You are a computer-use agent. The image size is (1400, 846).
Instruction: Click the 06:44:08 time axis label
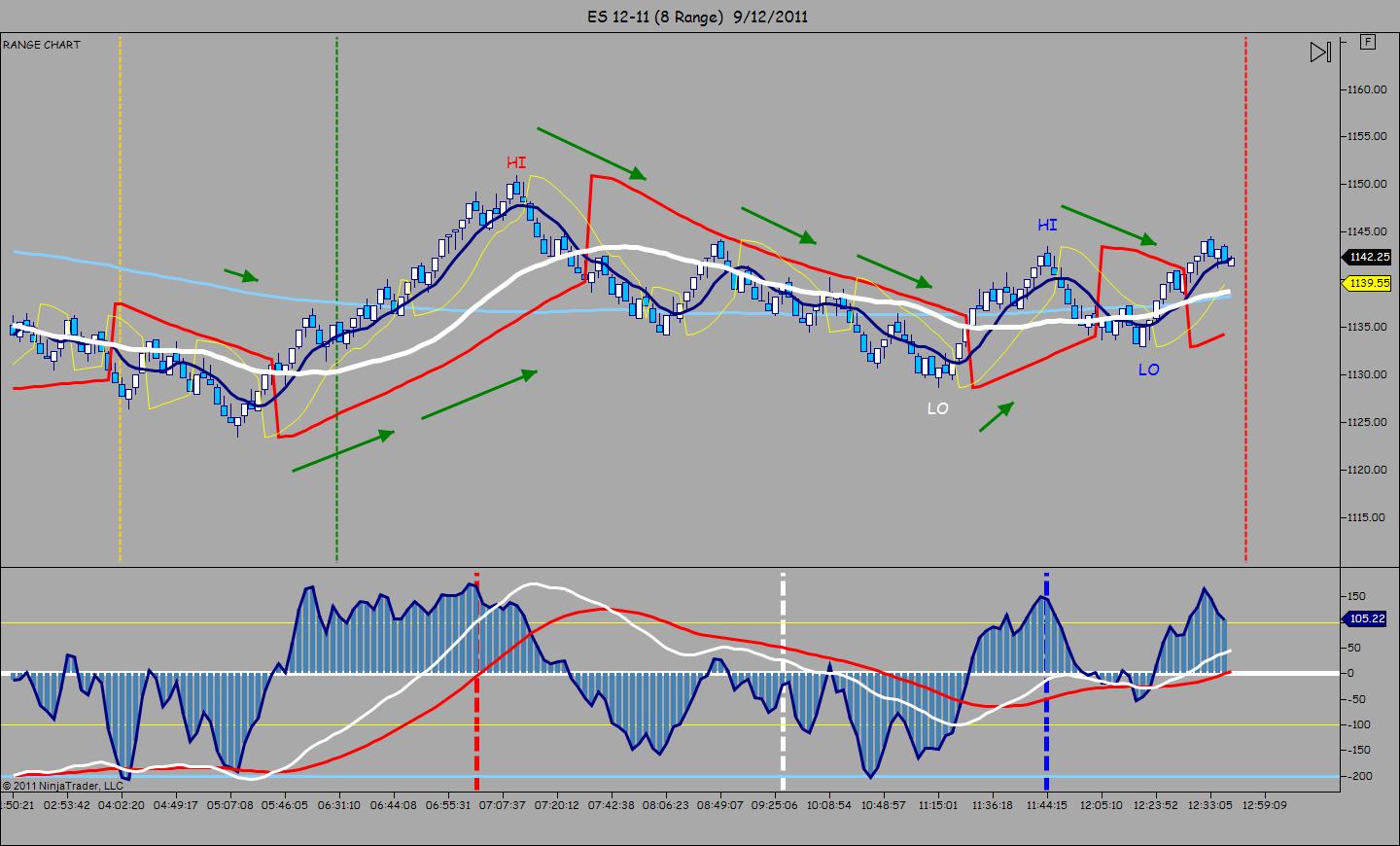[x=394, y=805]
